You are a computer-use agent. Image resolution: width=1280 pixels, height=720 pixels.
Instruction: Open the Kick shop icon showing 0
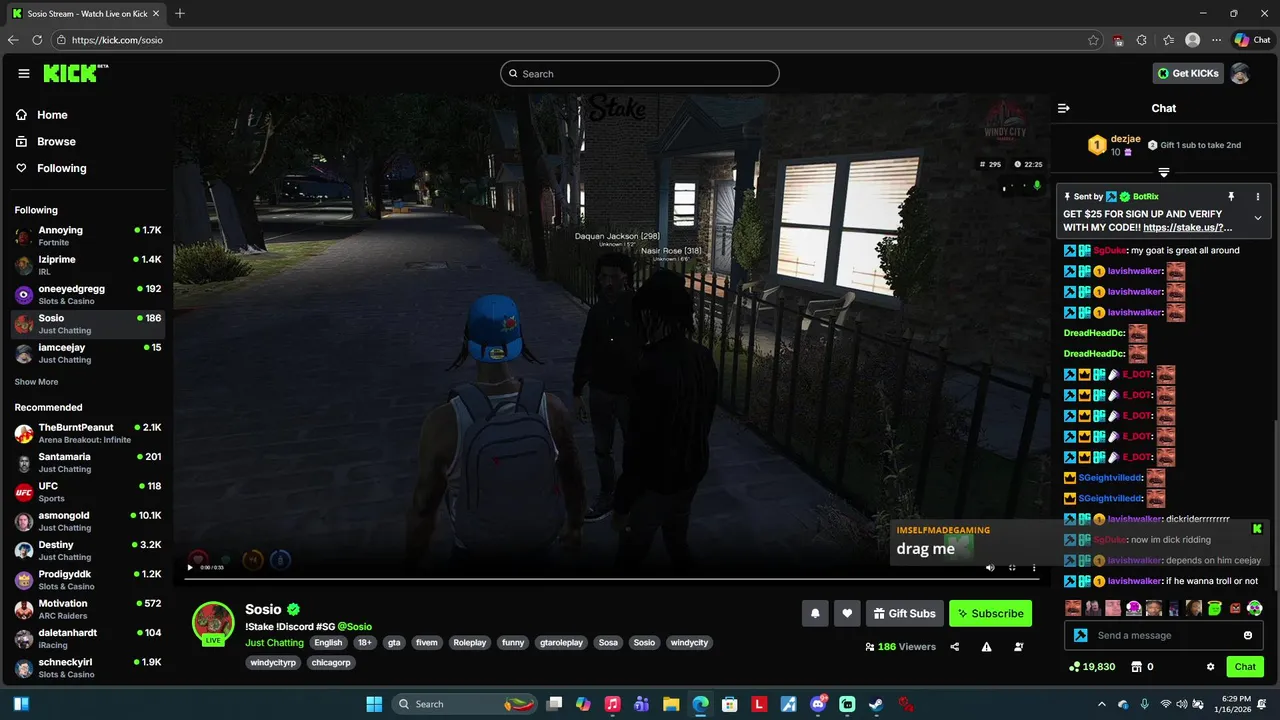click(x=1142, y=667)
